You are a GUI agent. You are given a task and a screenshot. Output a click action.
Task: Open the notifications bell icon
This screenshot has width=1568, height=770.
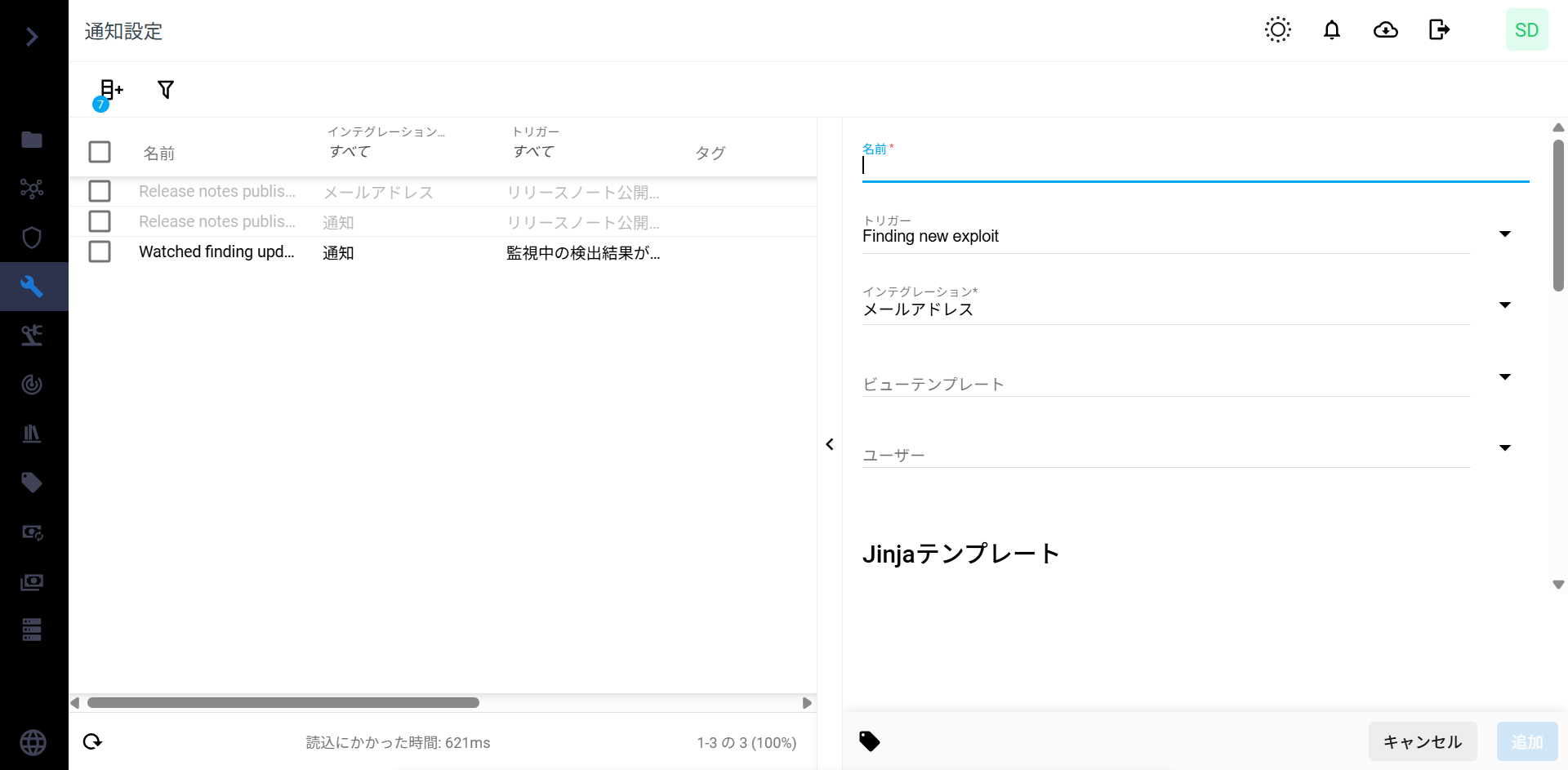tap(1331, 29)
